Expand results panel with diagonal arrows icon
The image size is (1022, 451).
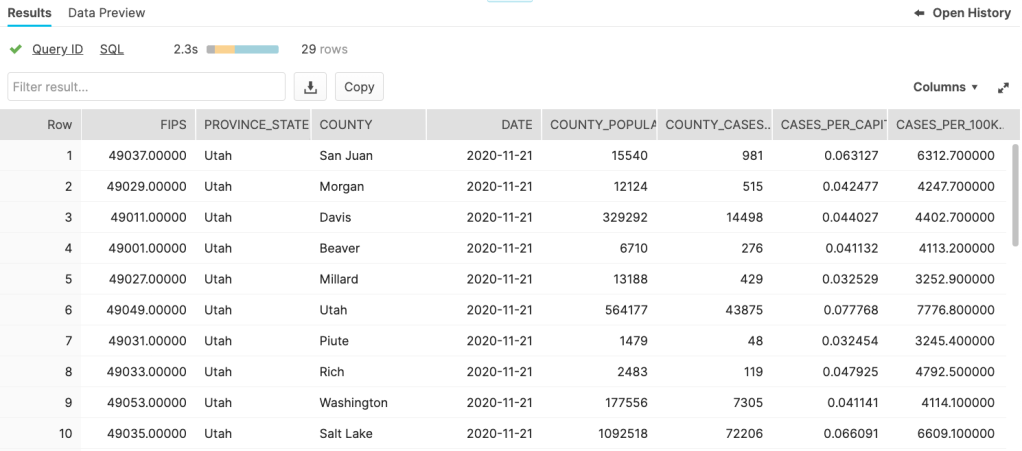[x=1003, y=88]
